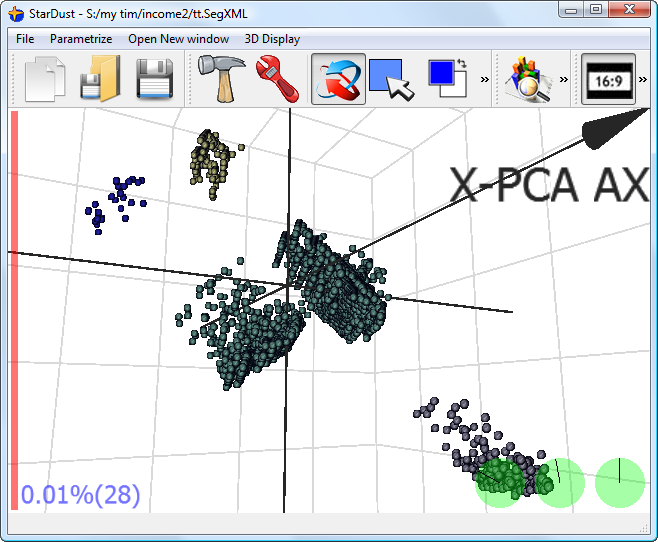Click the new document icon

coord(45,79)
